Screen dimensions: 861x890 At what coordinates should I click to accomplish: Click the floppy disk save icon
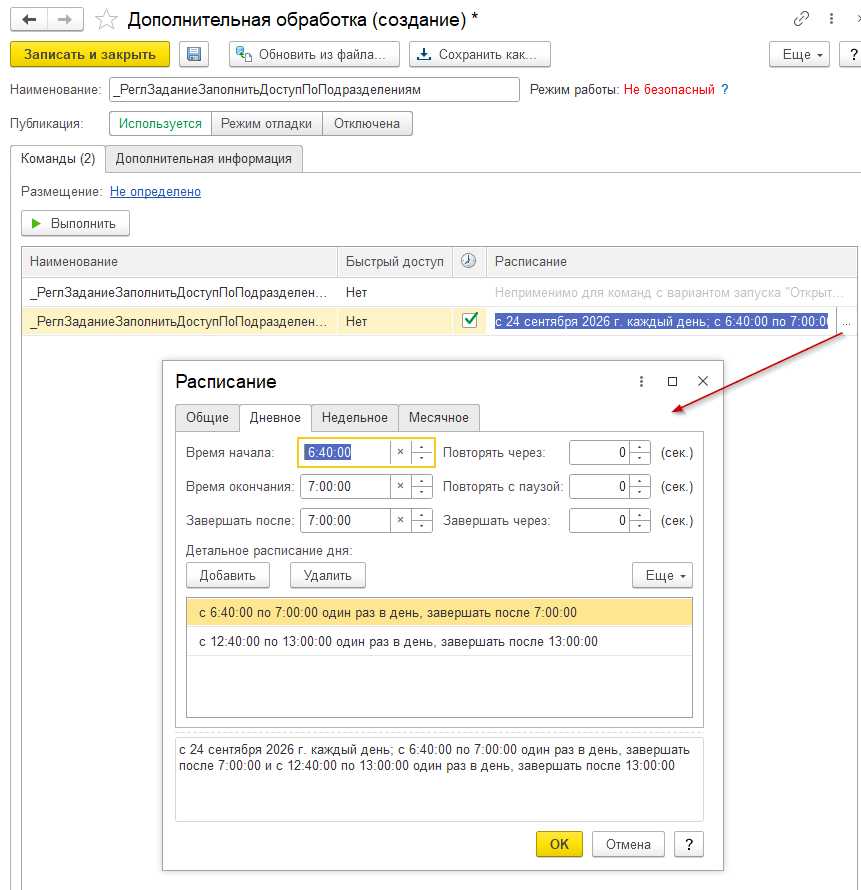[x=194, y=54]
